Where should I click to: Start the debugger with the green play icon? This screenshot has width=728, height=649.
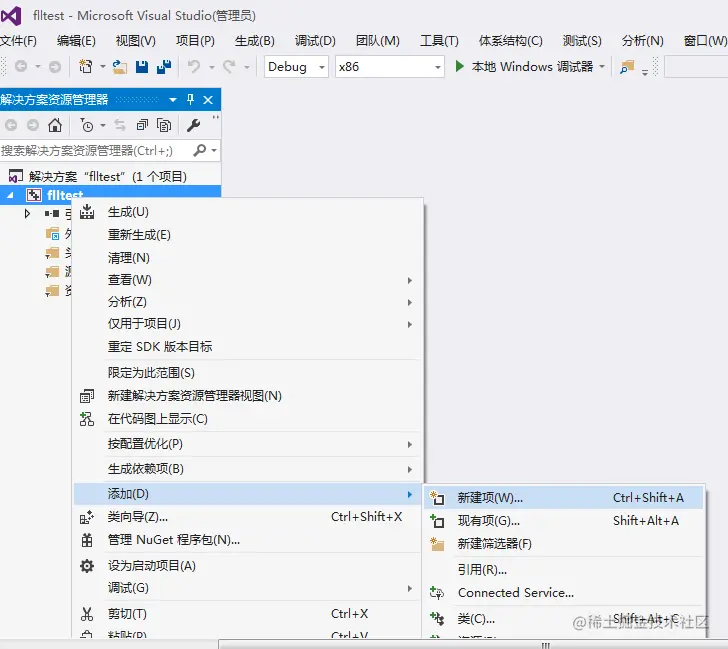coord(460,66)
